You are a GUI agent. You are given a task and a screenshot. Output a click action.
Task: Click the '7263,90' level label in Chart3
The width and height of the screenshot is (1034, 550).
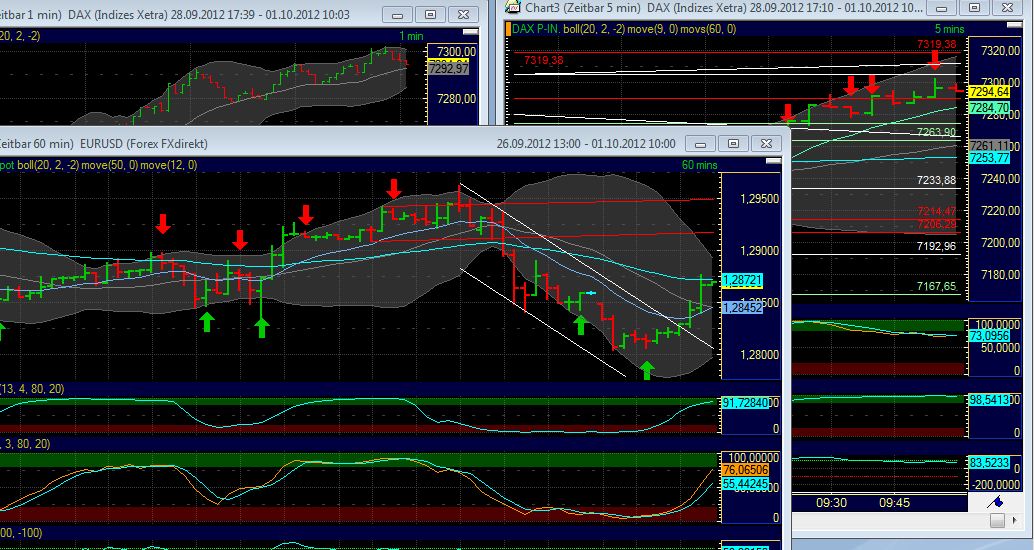click(x=936, y=132)
